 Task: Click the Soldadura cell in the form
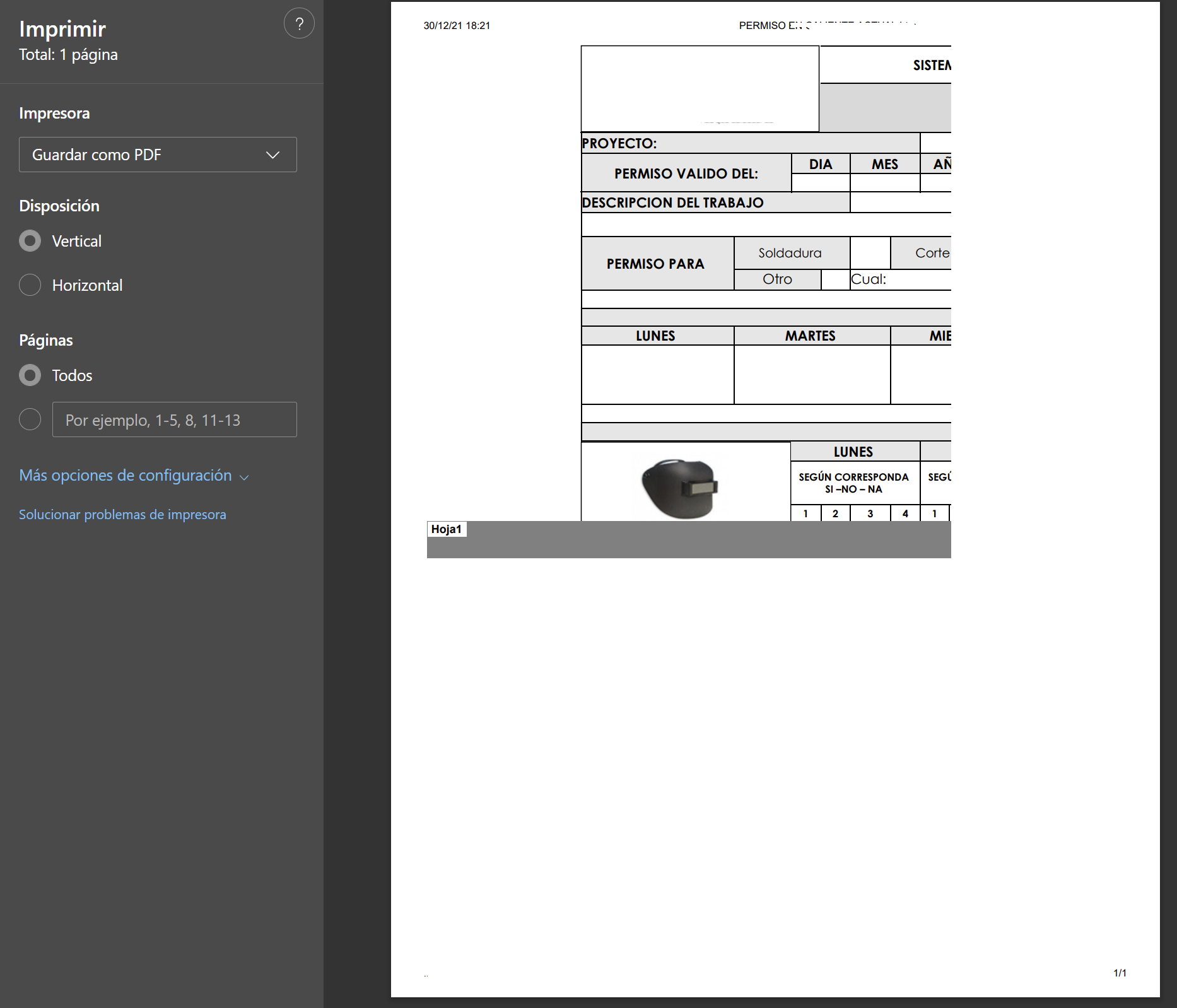pos(790,253)
